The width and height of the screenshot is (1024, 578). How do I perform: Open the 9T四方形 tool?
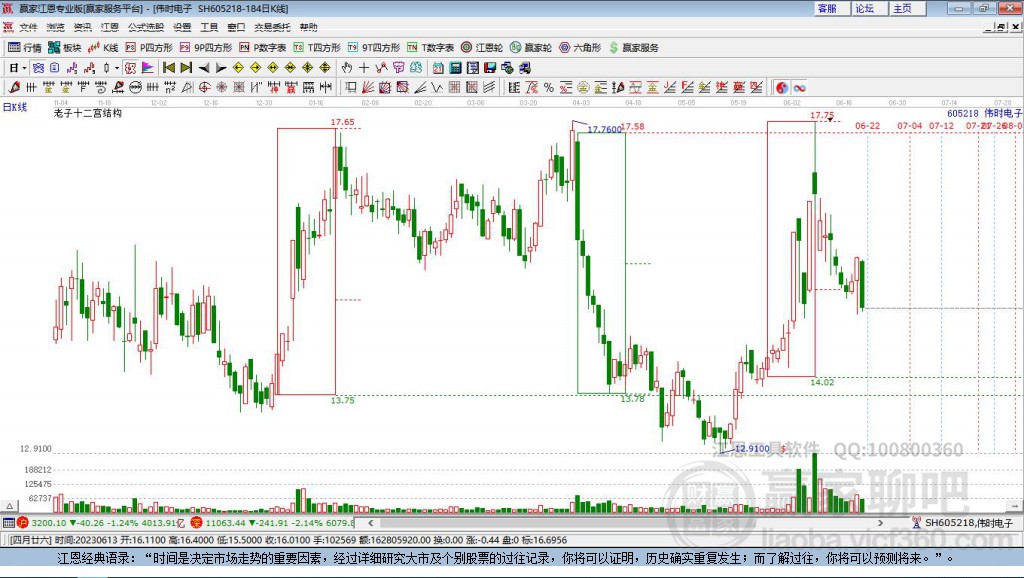coord(374,48)
